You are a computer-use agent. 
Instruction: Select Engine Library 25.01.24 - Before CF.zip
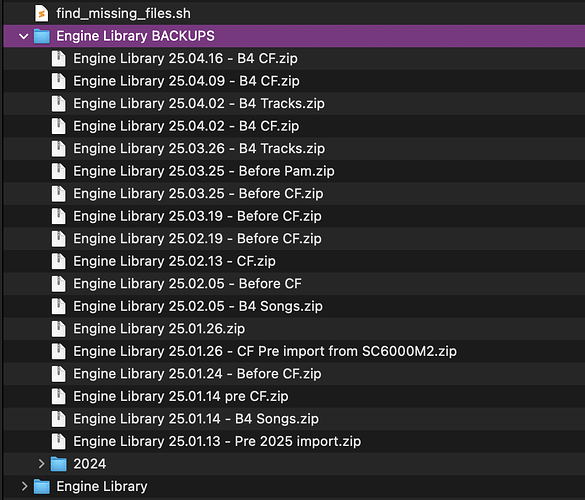tap(197, 374)
